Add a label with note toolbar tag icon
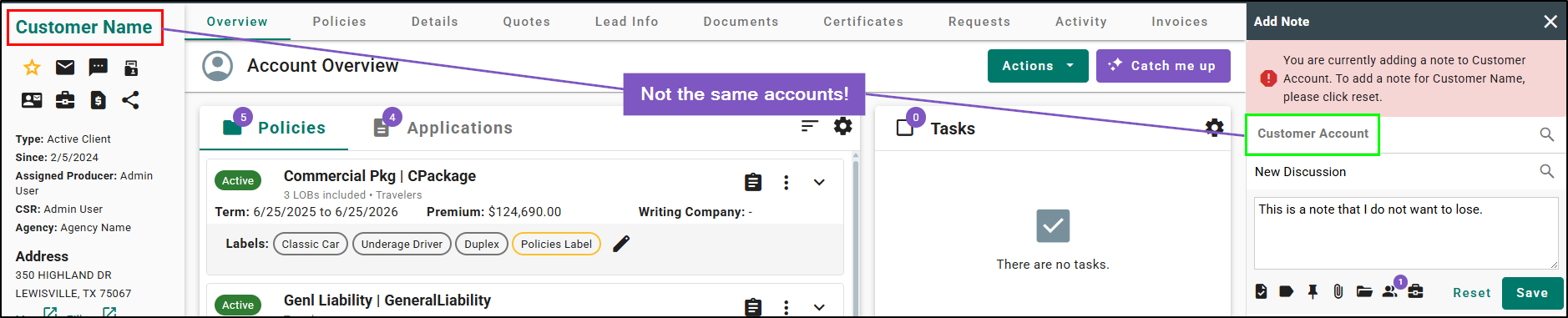 point(1287,291)
